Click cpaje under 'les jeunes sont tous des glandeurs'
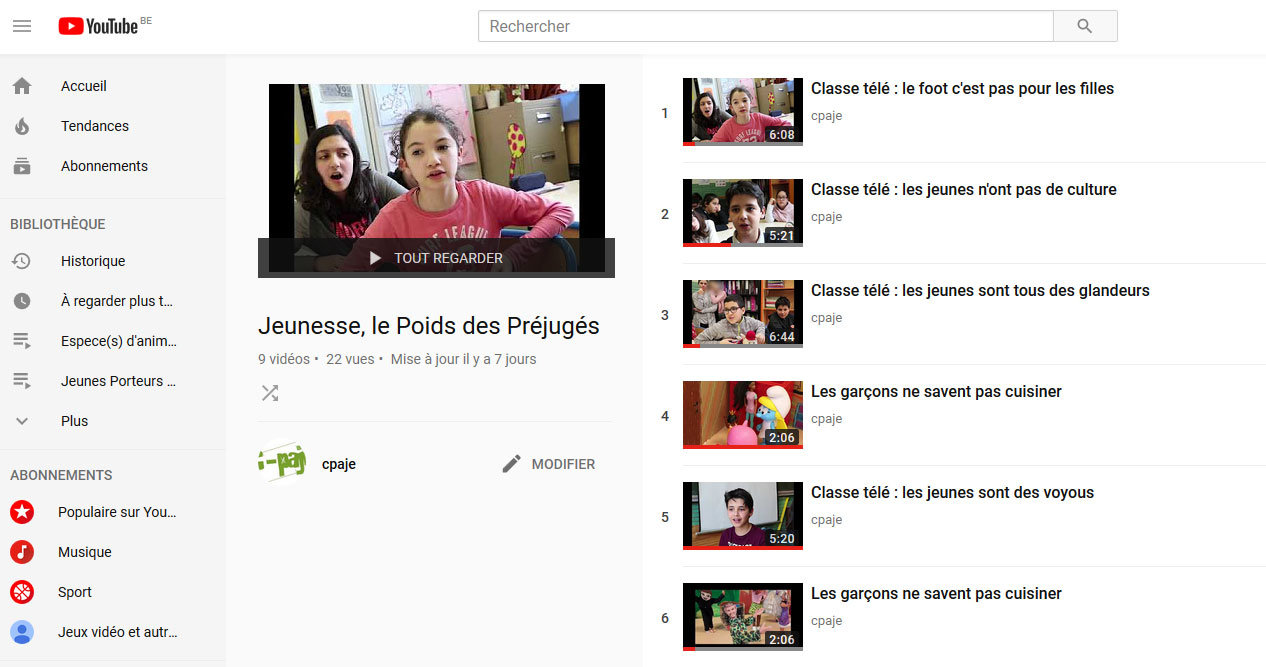 [827, 318]
